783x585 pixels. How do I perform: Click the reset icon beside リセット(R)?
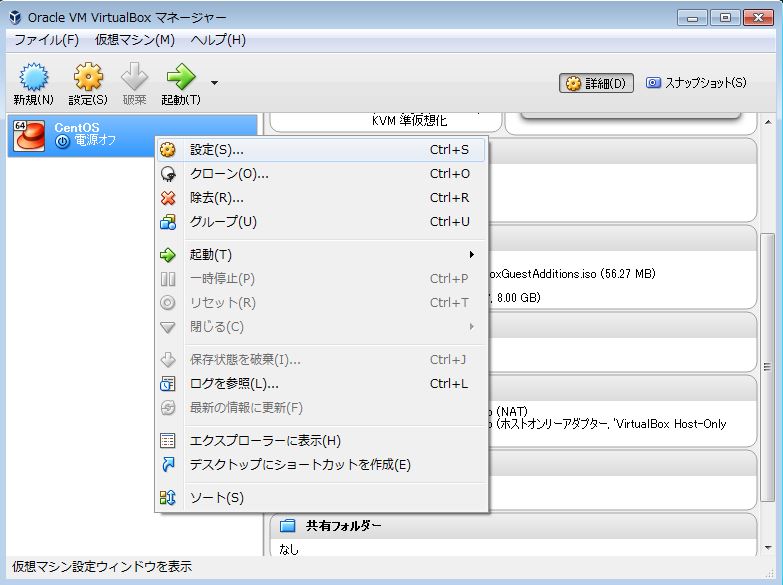pyautogui.click(x=168, y=303)
